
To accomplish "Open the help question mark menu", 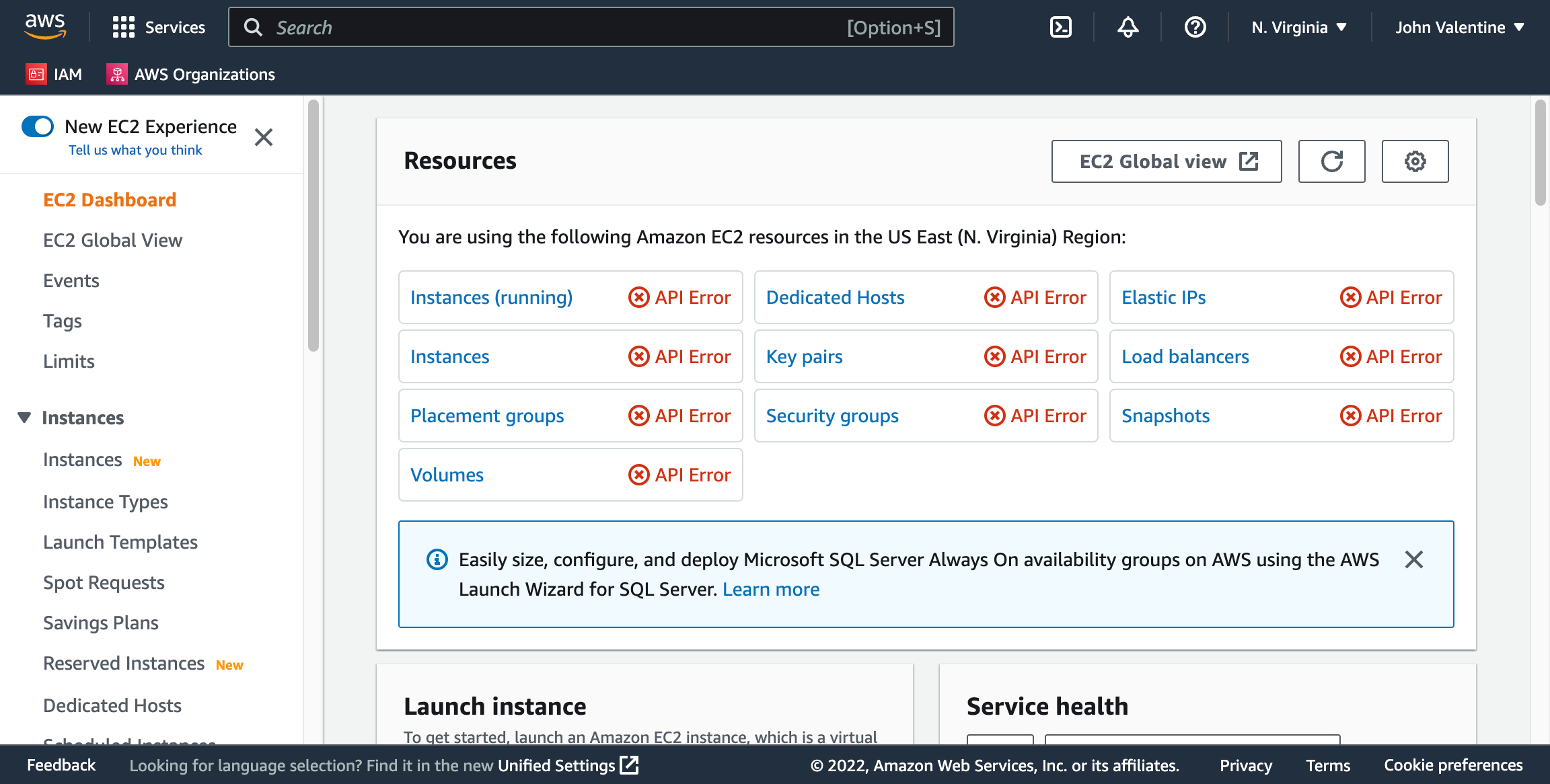I will click(x=1195, y=27).
